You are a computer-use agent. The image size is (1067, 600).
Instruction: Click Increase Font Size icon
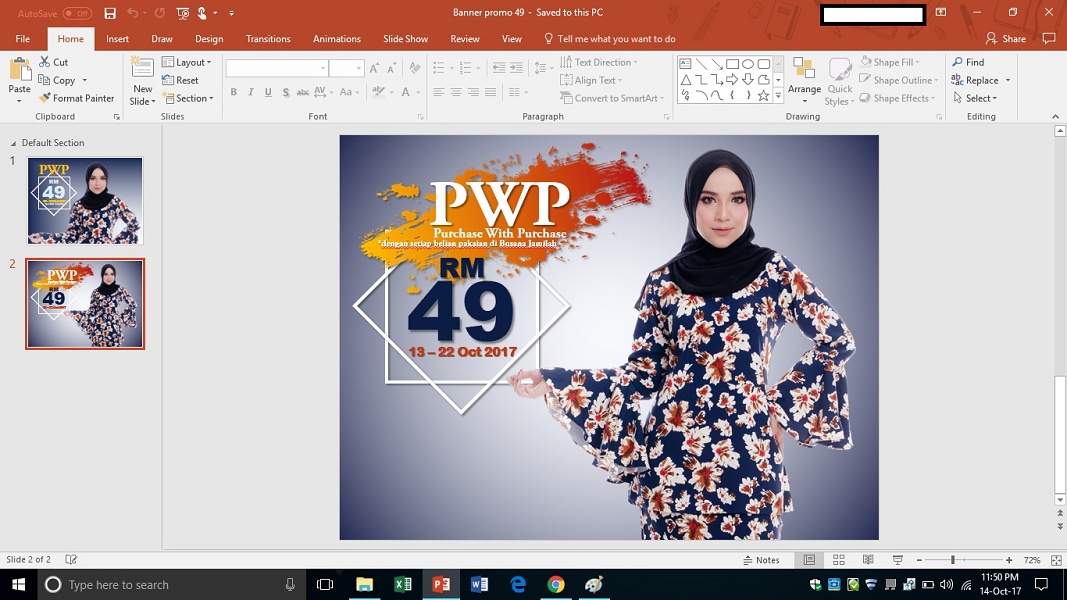[x=374, y=69]
